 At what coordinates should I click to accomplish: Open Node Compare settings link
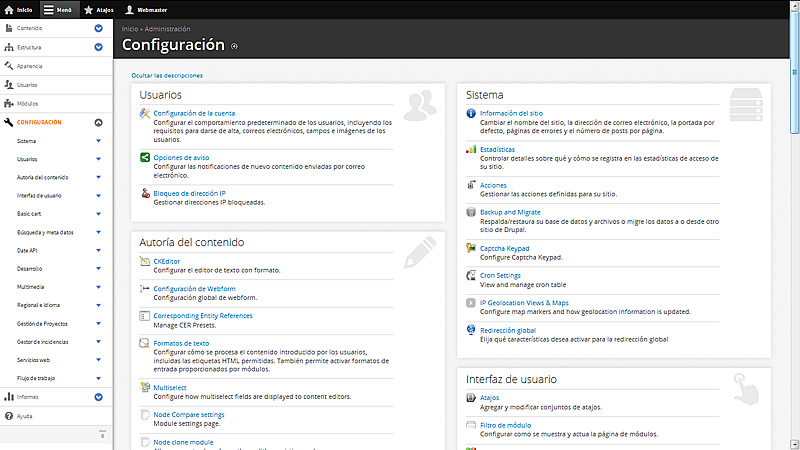pos(189,415)
